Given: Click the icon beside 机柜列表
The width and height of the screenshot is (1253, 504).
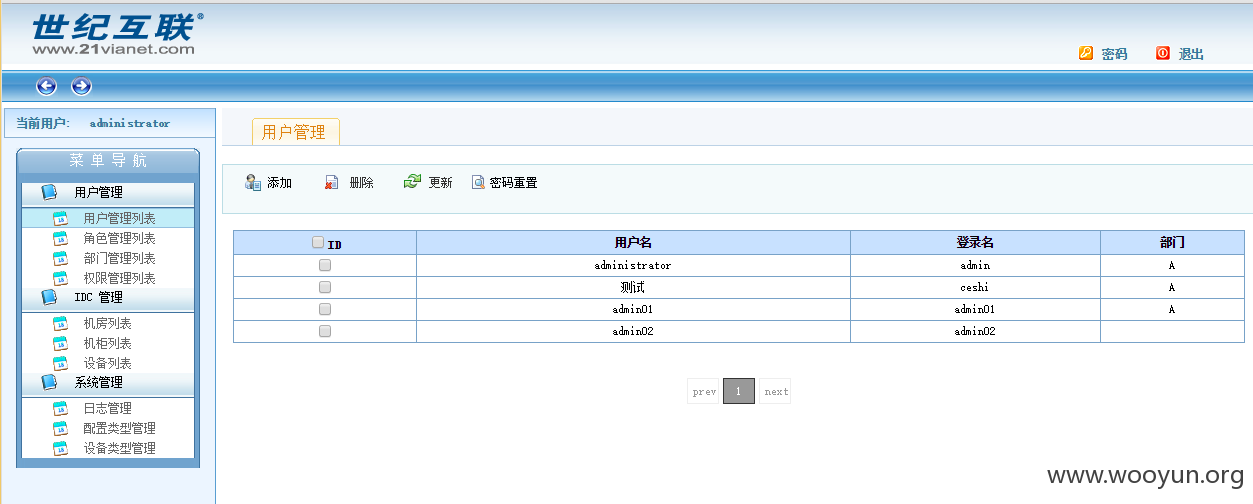Looking at the screenshot, I should tap(60, 343).
